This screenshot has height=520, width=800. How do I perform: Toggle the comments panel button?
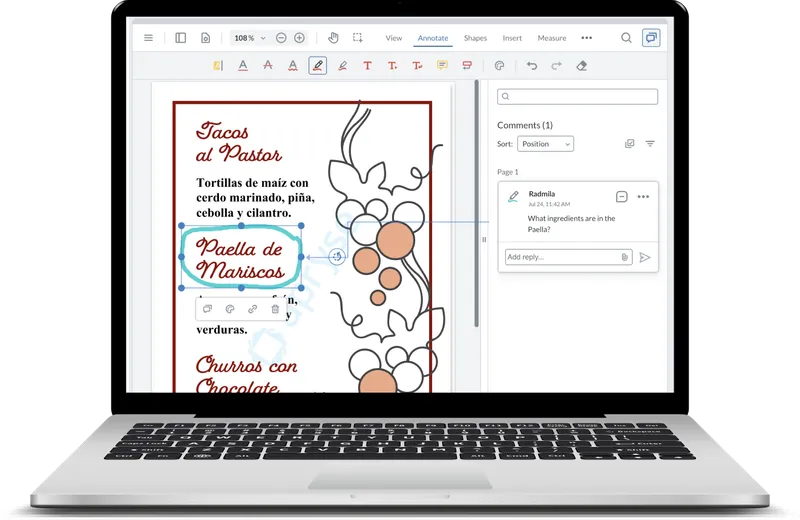tap(651, 38)
